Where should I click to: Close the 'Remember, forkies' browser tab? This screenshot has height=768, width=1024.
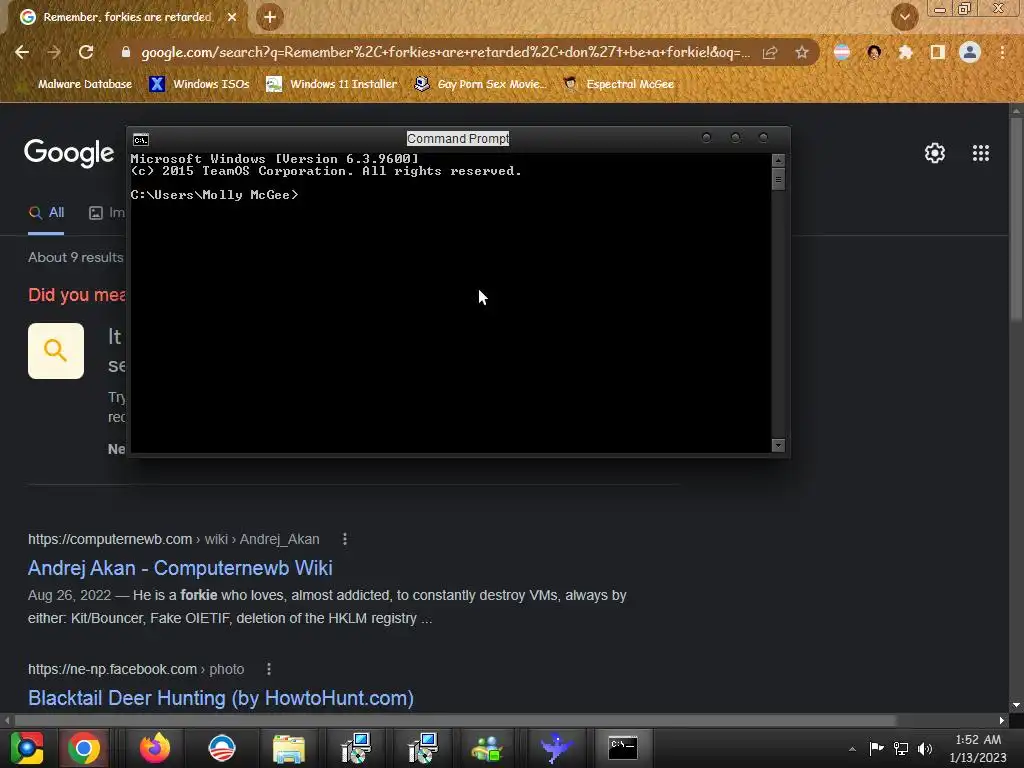[232, 17]
